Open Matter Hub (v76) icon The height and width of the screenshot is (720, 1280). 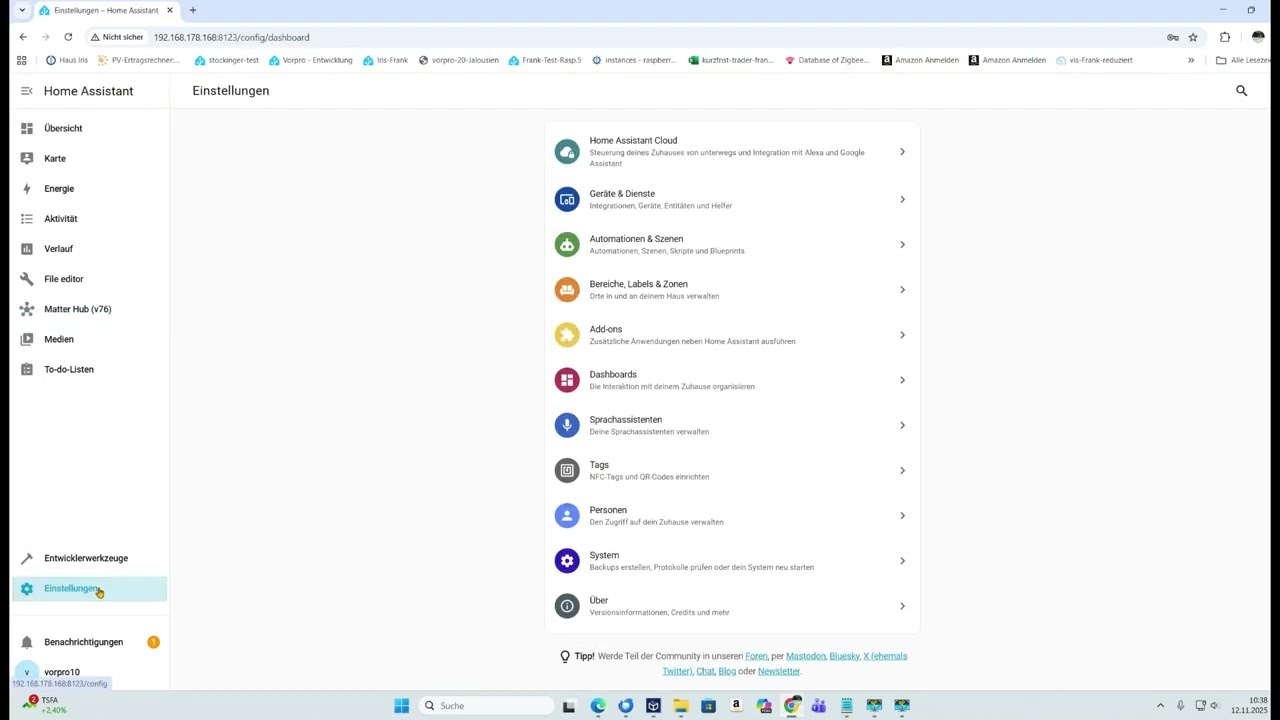tap(27, 309)
